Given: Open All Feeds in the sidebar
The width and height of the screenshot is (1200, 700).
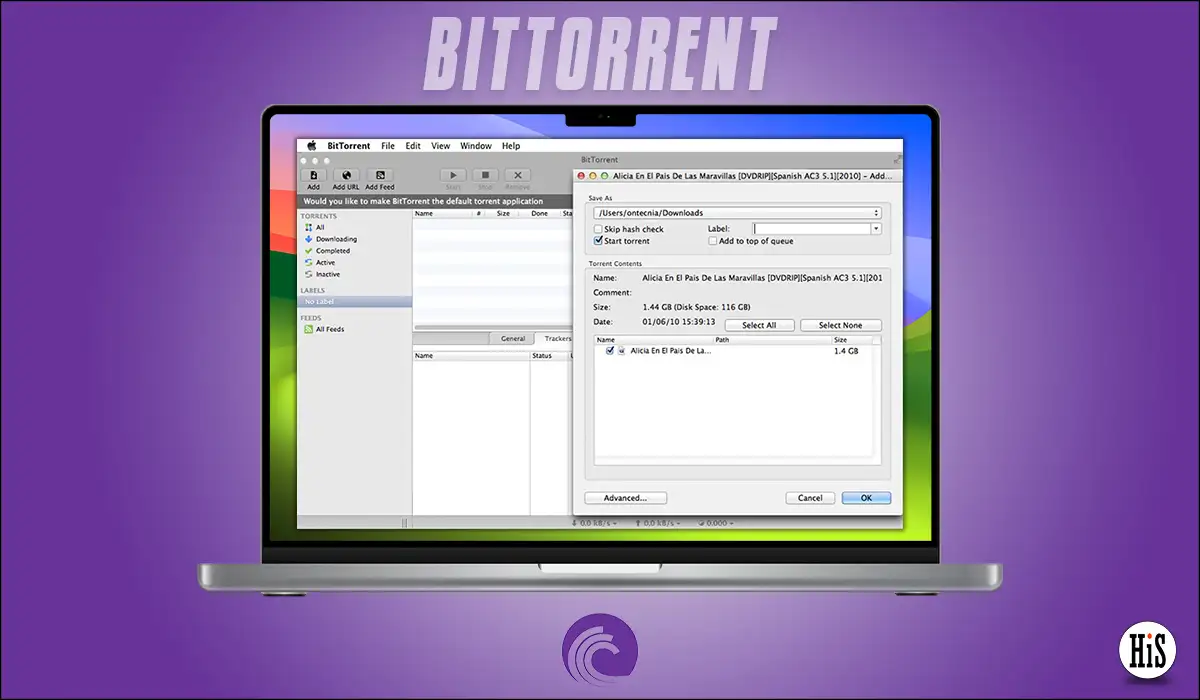Looking at the screenshot, I should pos(324,329).
